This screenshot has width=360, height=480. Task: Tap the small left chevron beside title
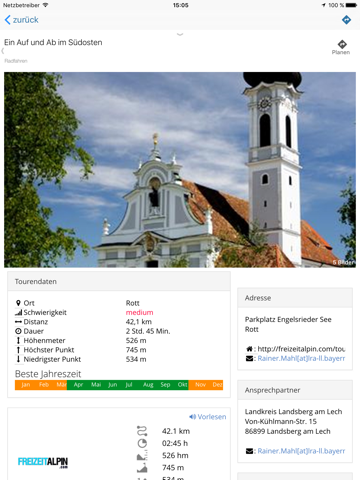(3, 51)
